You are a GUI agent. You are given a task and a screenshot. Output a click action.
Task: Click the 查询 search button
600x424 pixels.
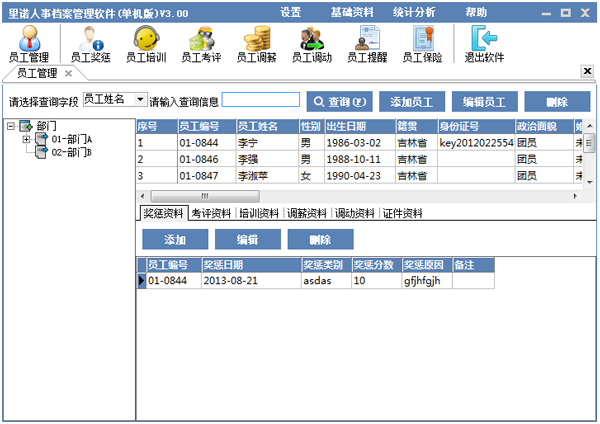coord(340,101)
